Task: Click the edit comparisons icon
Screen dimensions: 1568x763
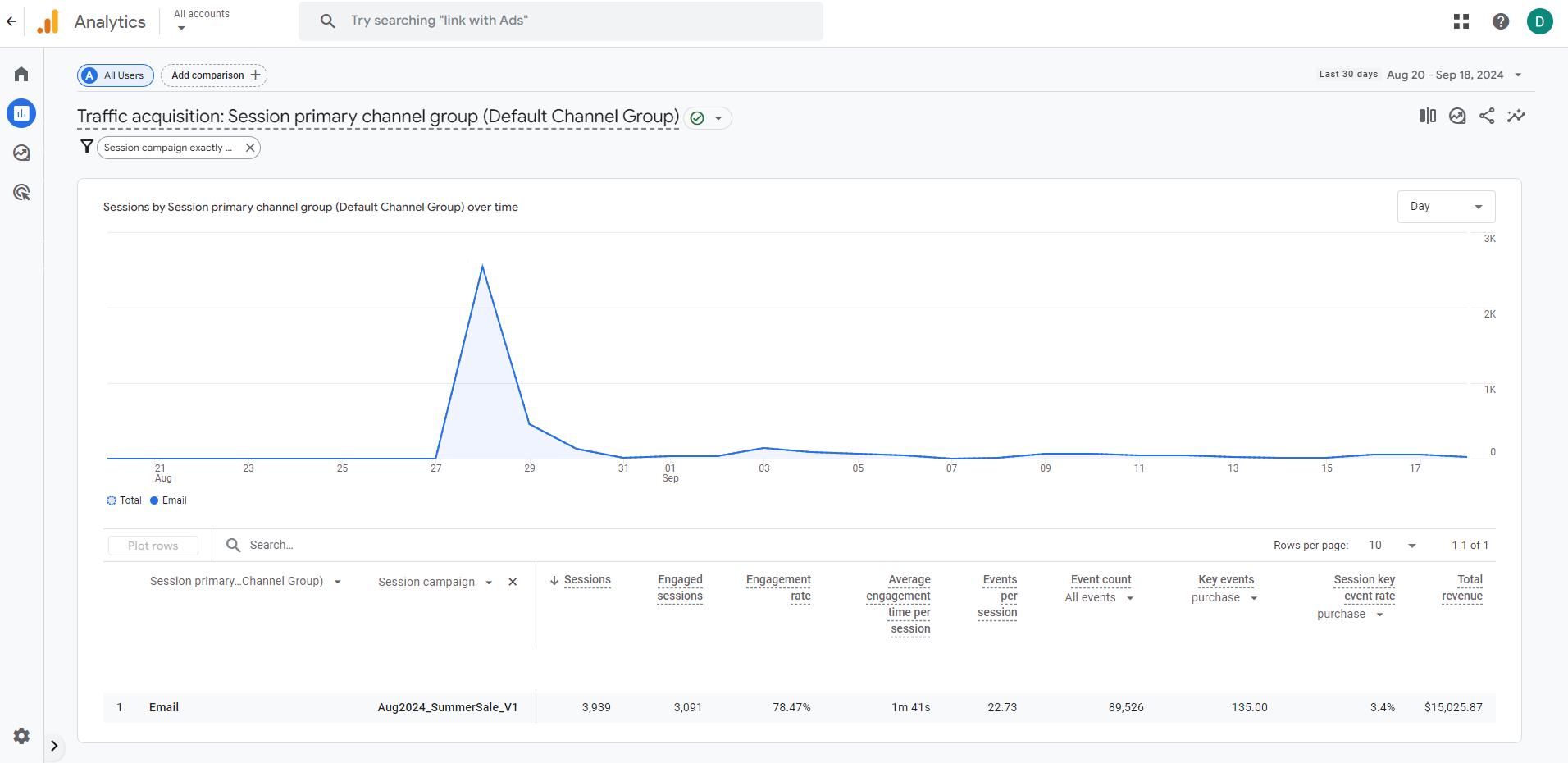Action: point(1428,116)
